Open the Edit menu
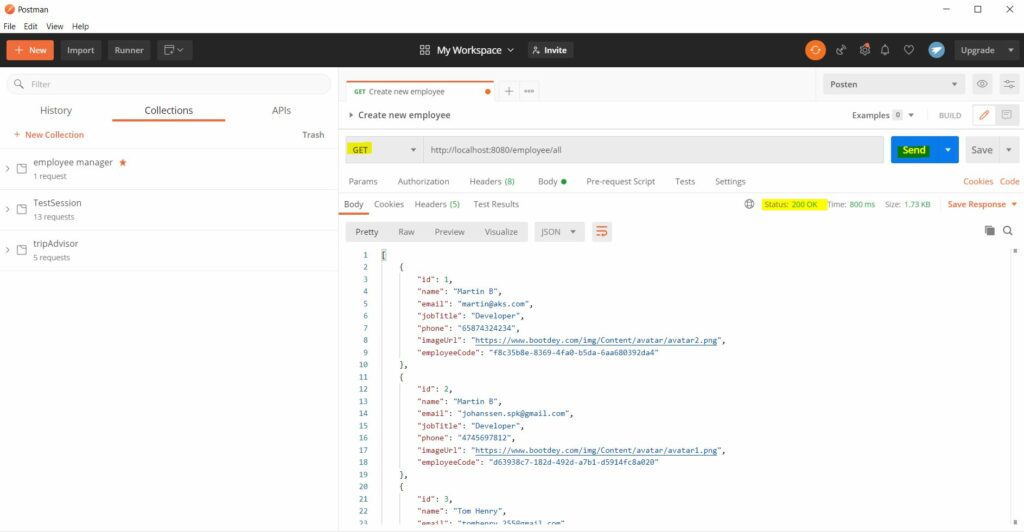Viewport: 1024px width, 532px height. pyautogui.click(x=30, y=26)
